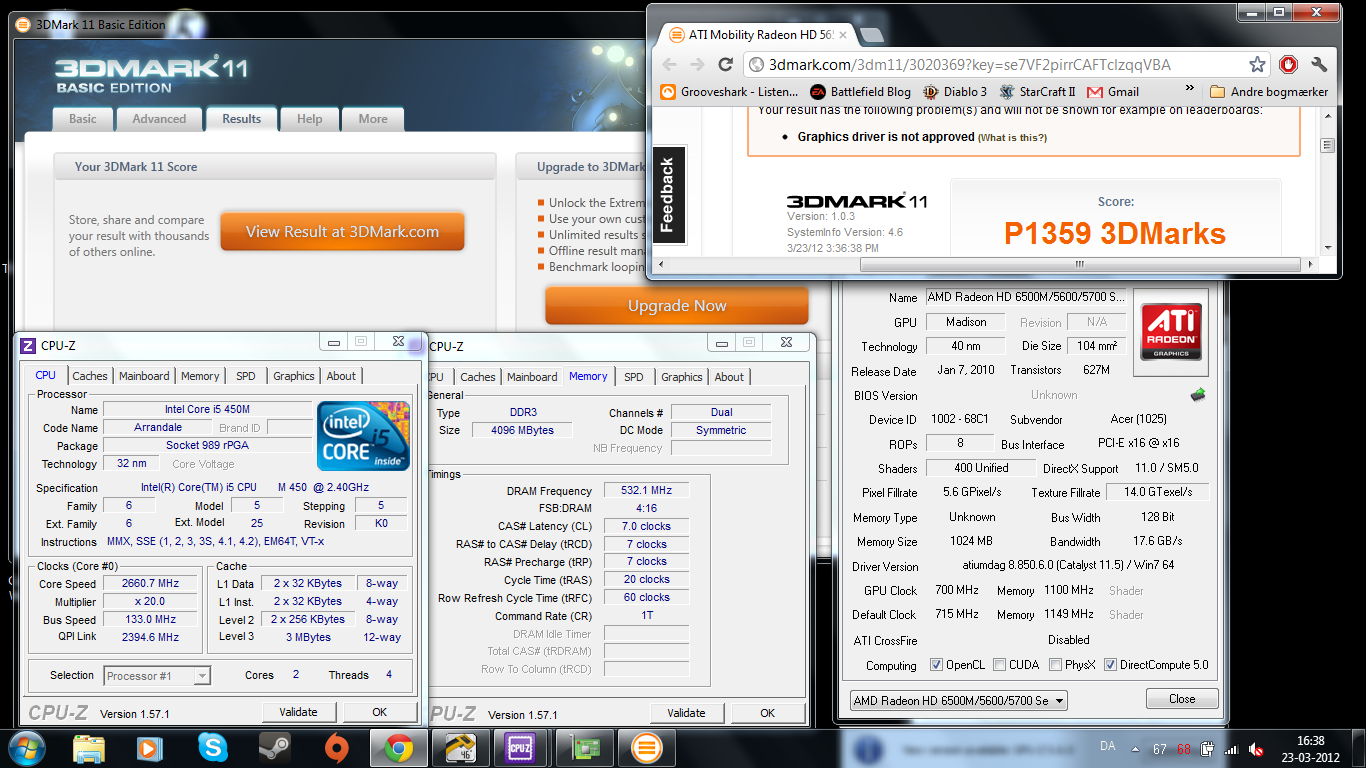
Task: Open Origin from the taskbar
Action: (336, 748)
